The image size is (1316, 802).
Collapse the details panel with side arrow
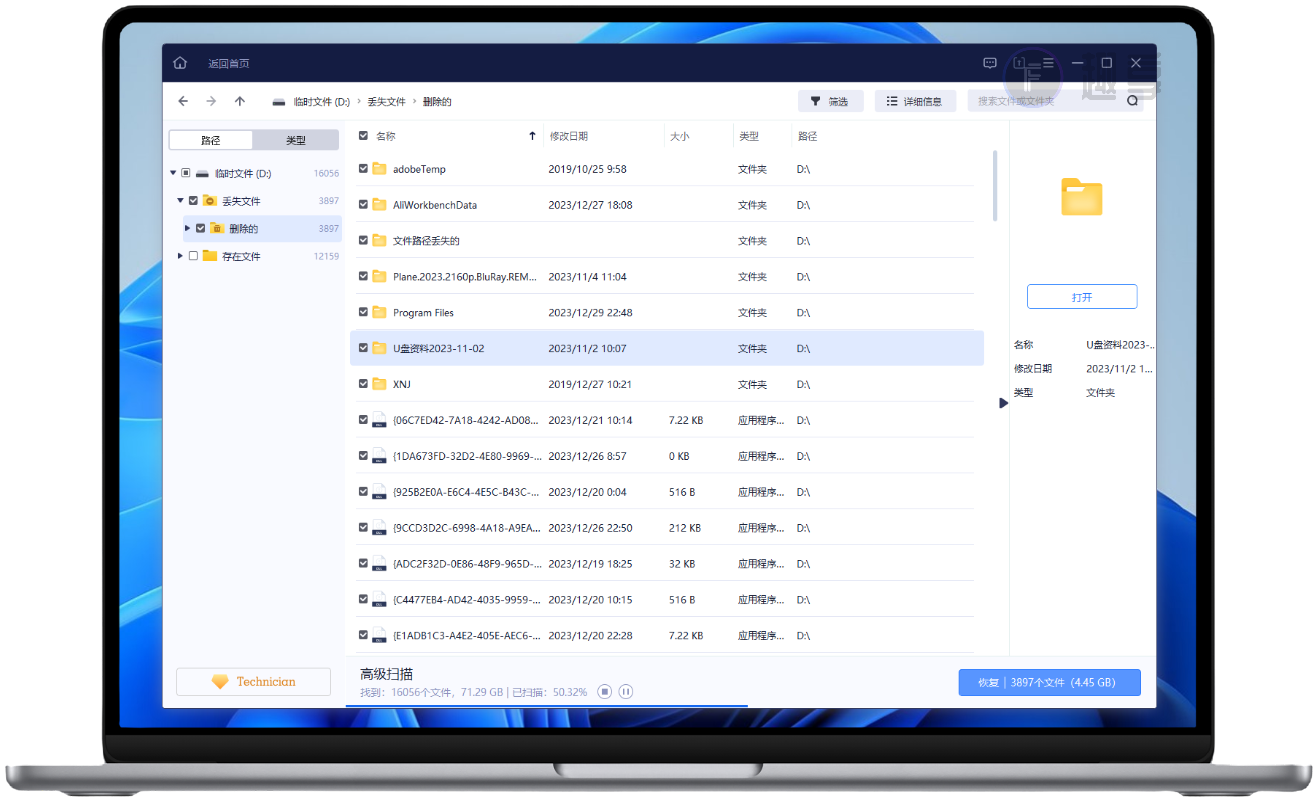coord(1004,403)
